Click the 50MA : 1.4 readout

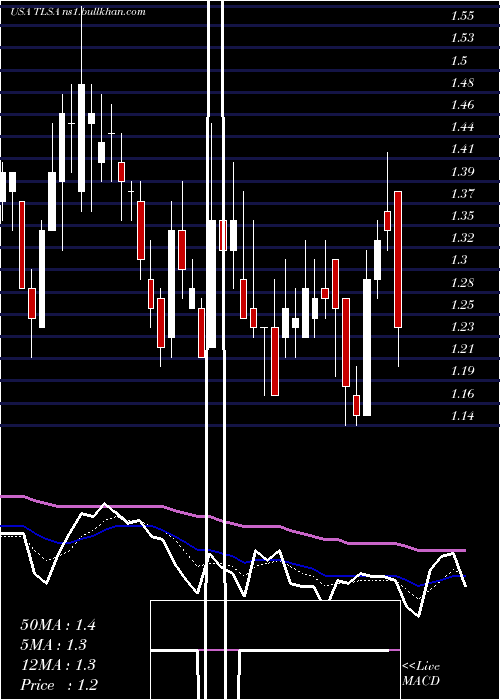pos(58,625)
